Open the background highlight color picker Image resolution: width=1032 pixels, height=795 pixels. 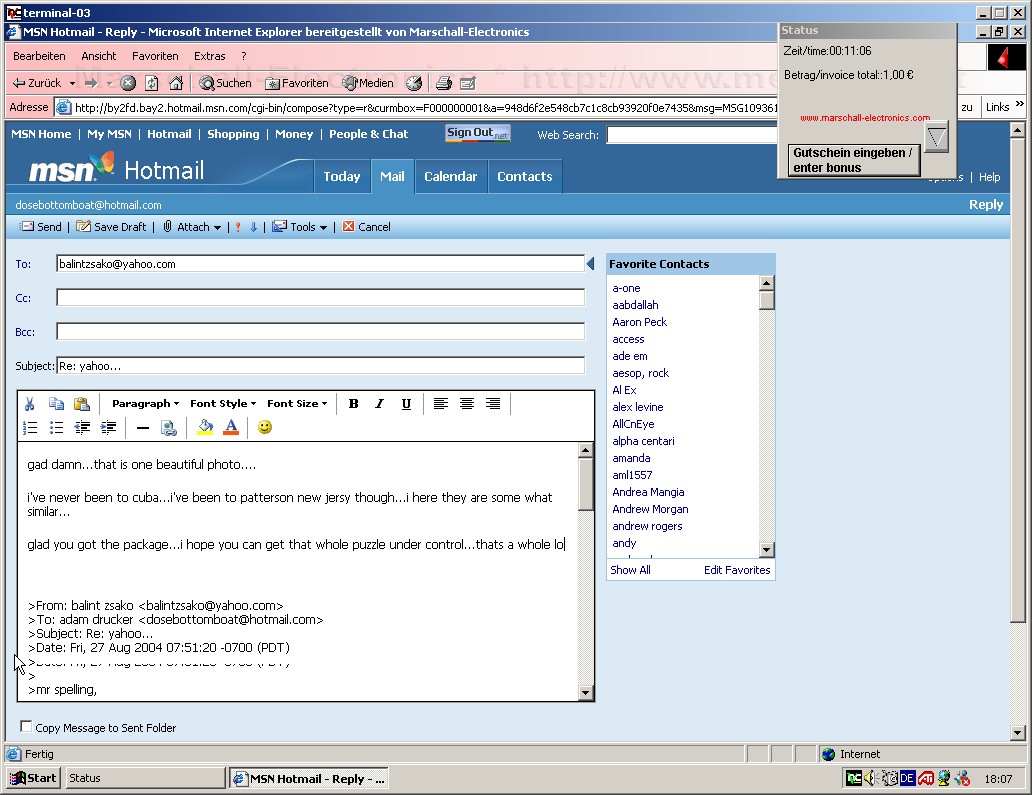(x=205, y=428)
